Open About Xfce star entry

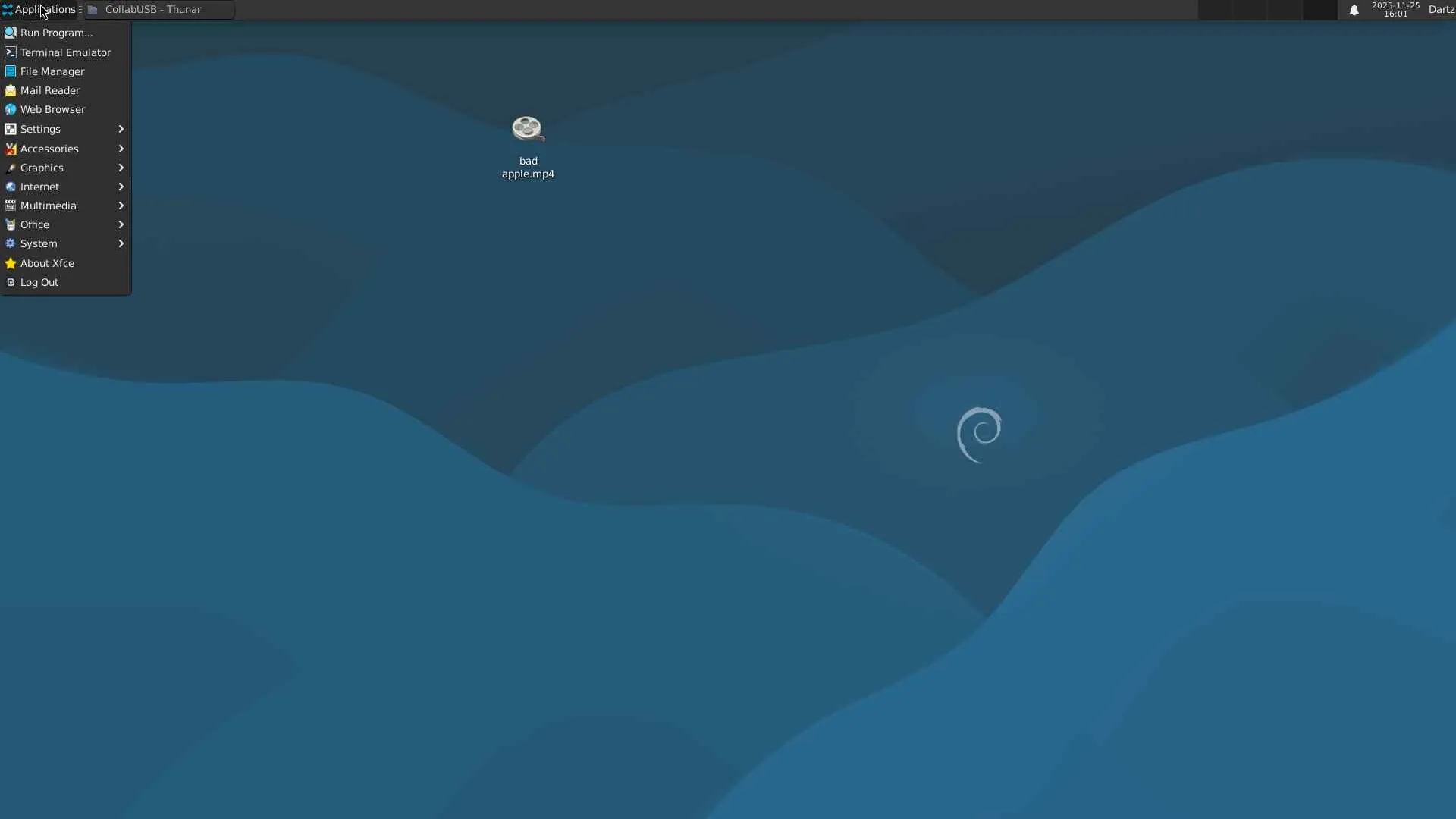coord(11,263)
